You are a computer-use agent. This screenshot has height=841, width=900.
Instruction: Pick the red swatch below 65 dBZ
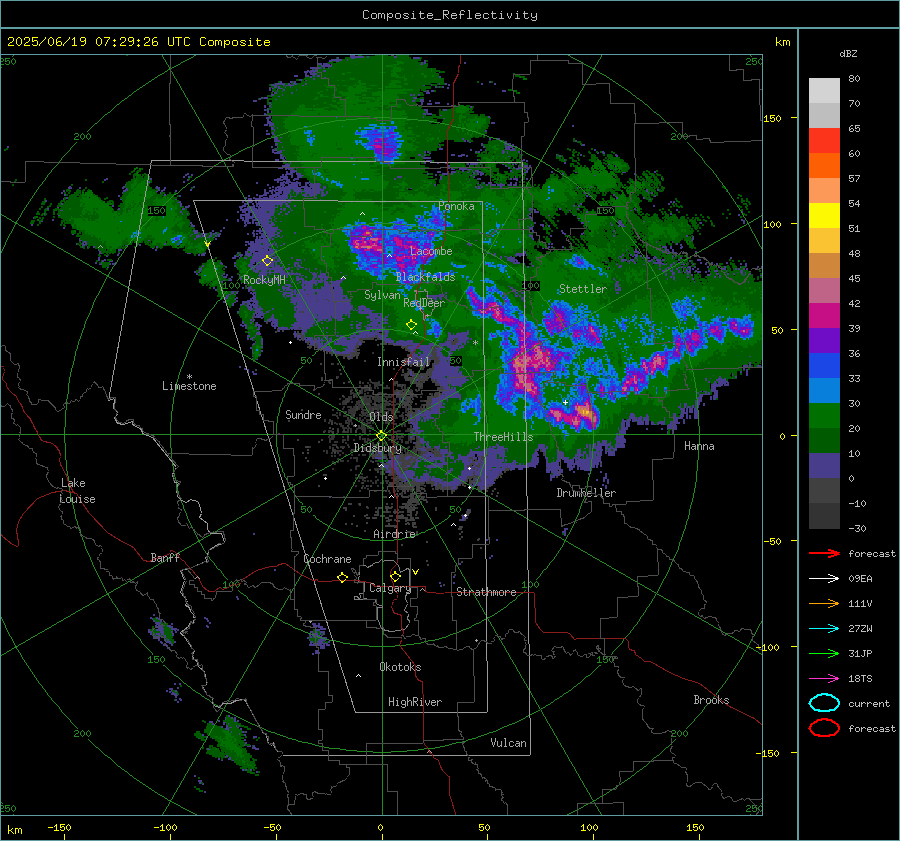click(x=824, y=140)
